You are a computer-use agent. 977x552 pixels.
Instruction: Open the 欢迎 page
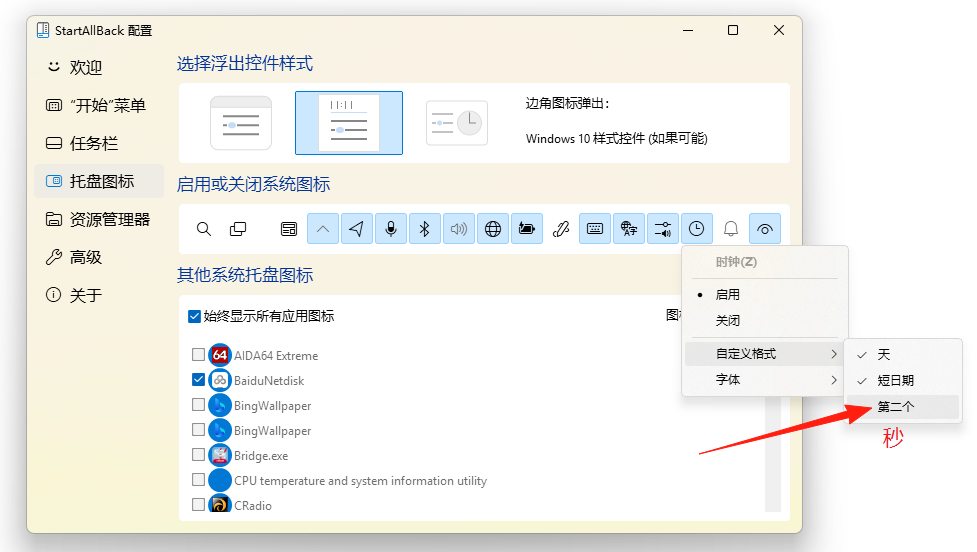99,67
